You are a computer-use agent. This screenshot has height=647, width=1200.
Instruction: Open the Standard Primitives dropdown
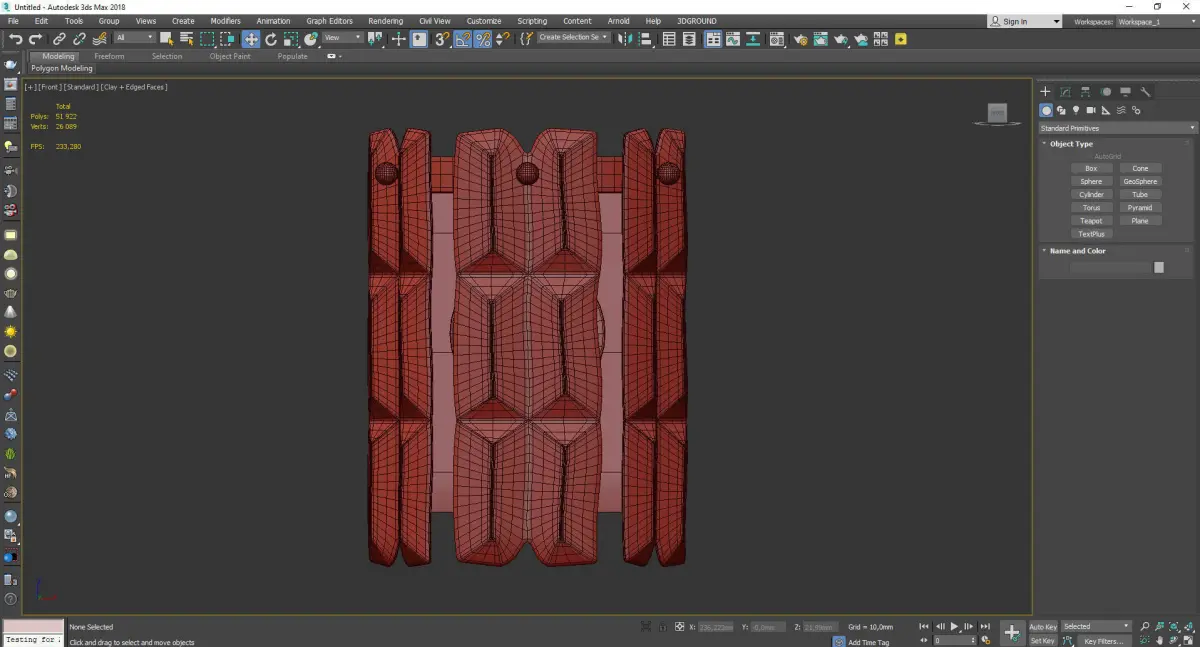click(1117, 128)
